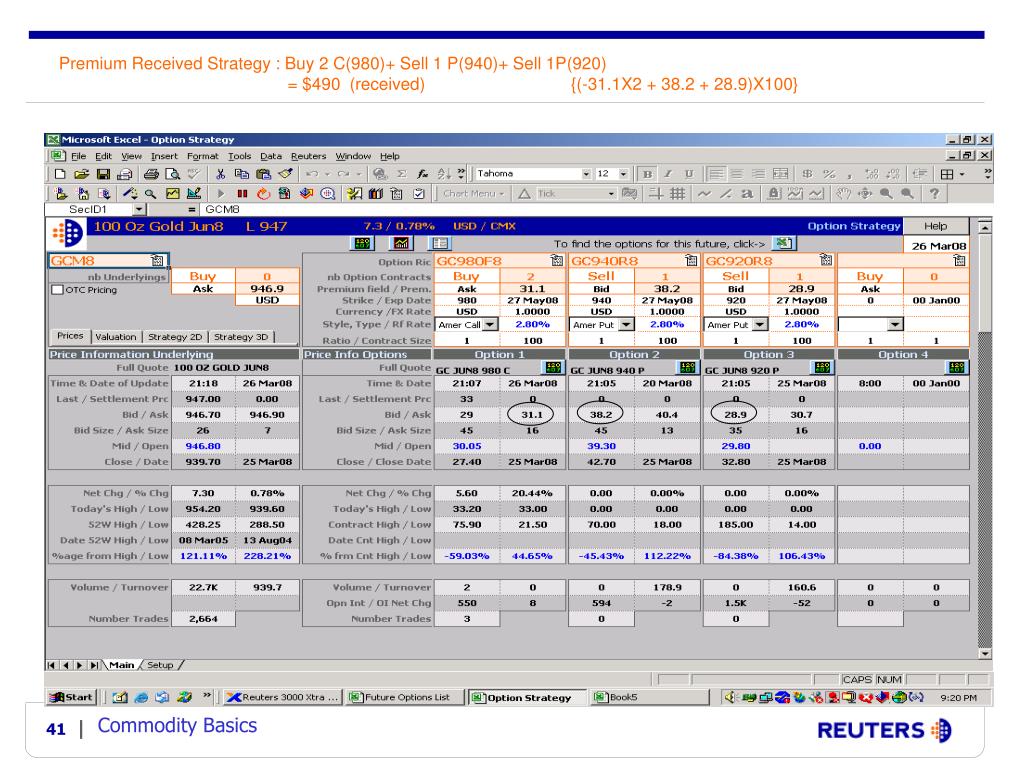Toggle Align Left in the toolbar

pyautogui.click(x=716, y=174)
